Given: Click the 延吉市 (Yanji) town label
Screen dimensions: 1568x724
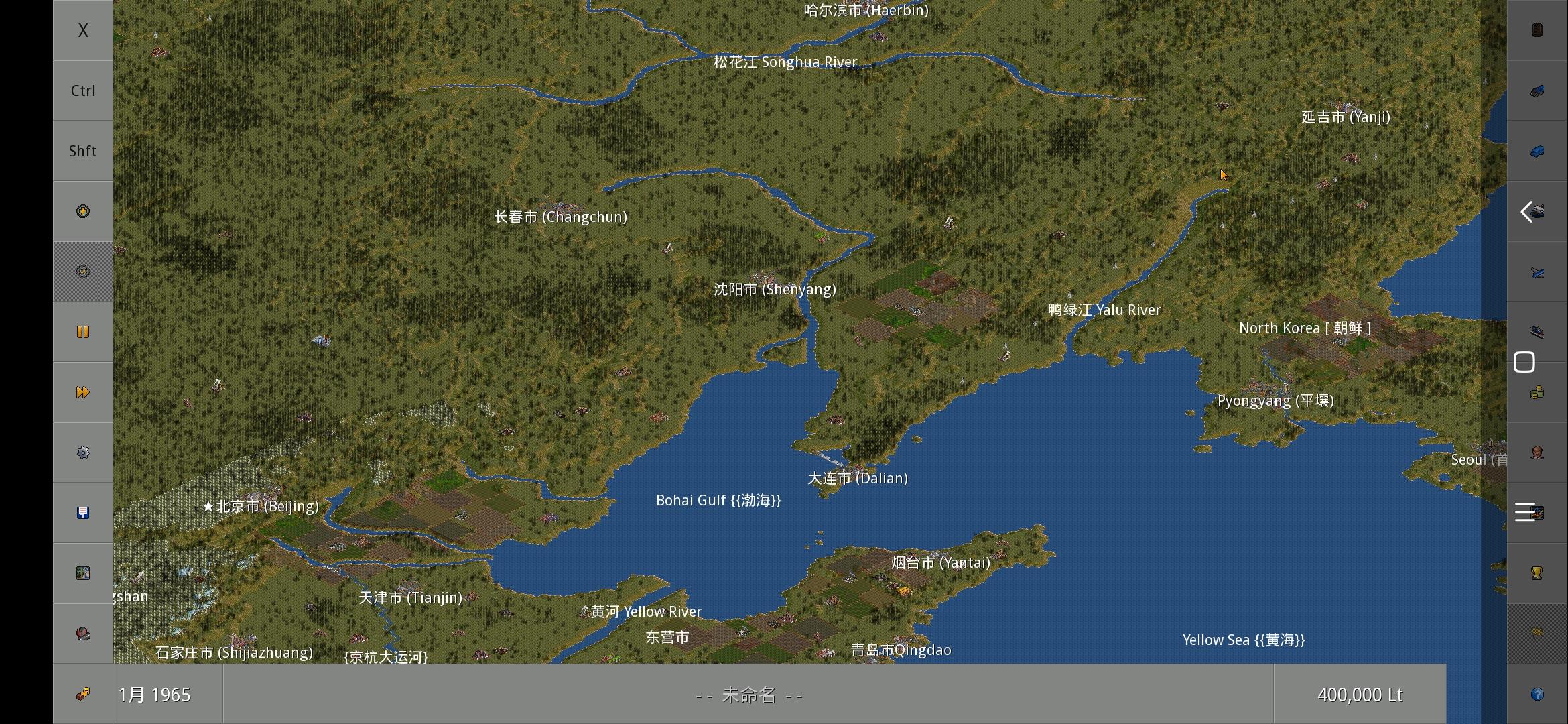Looking at the screenshot, I should (x=1346, y=117).
